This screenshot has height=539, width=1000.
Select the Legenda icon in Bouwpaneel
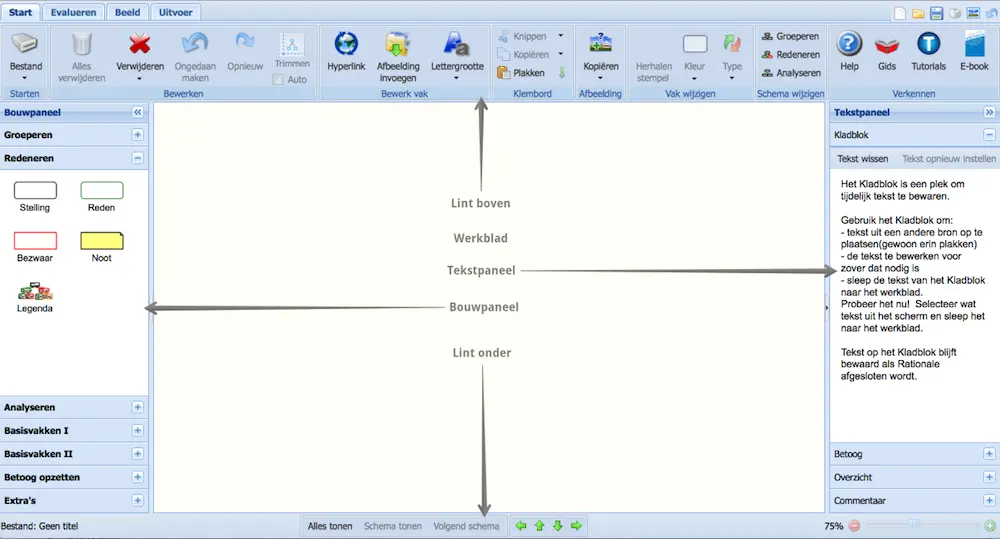pyautogui.click(x=35, y=291)
